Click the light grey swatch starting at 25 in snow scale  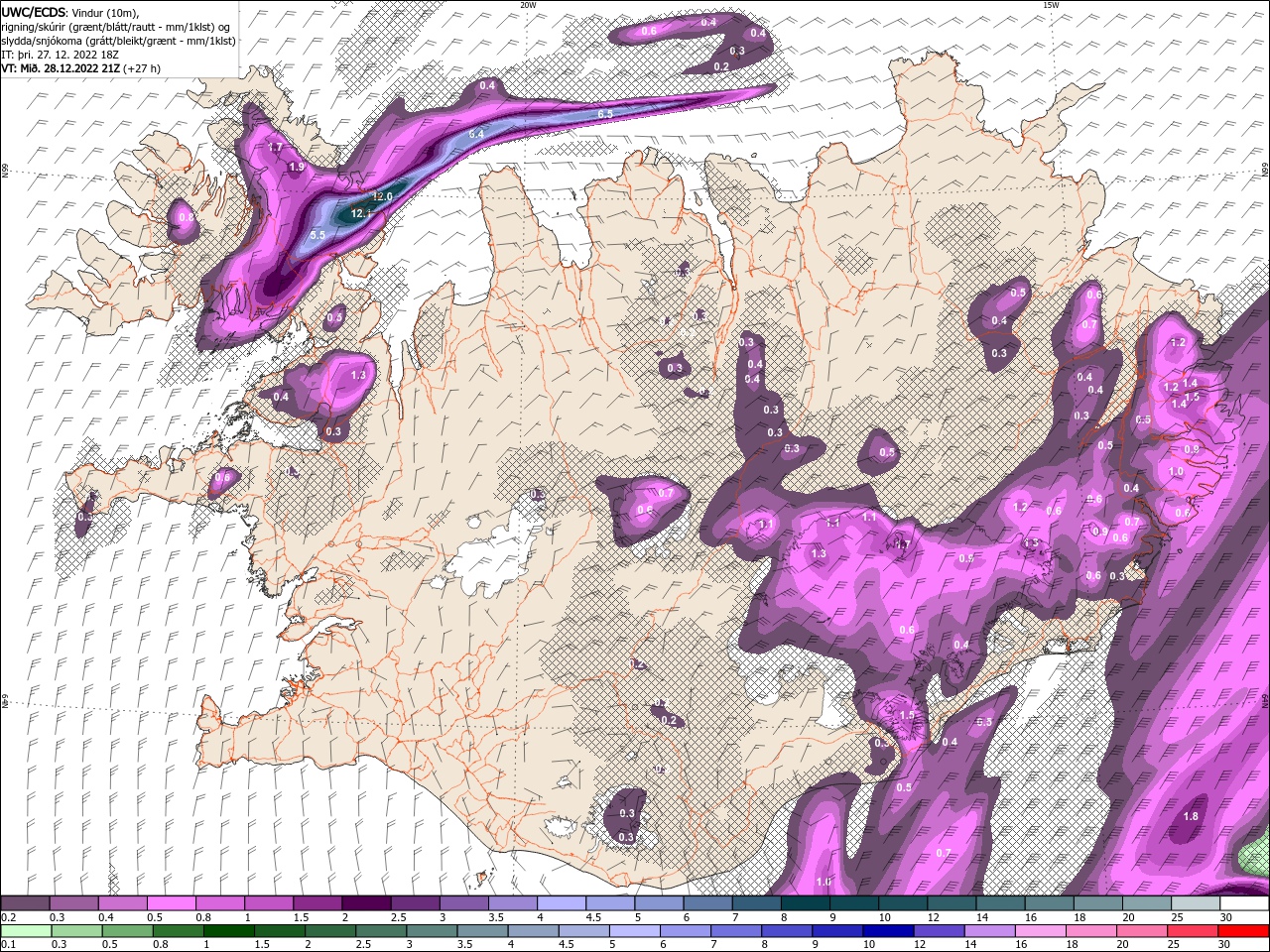coord(1195,903)
